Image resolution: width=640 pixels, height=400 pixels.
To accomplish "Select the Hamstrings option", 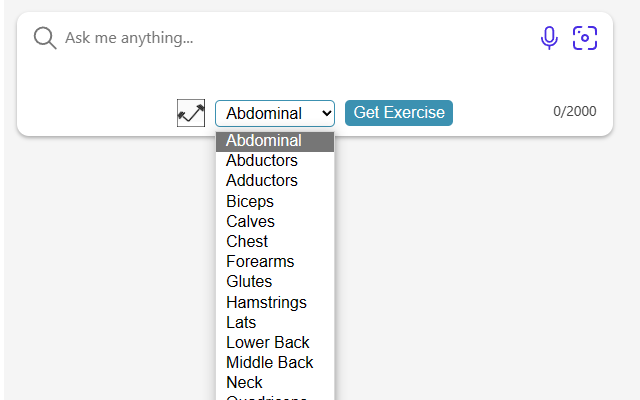I will [266, 302].
